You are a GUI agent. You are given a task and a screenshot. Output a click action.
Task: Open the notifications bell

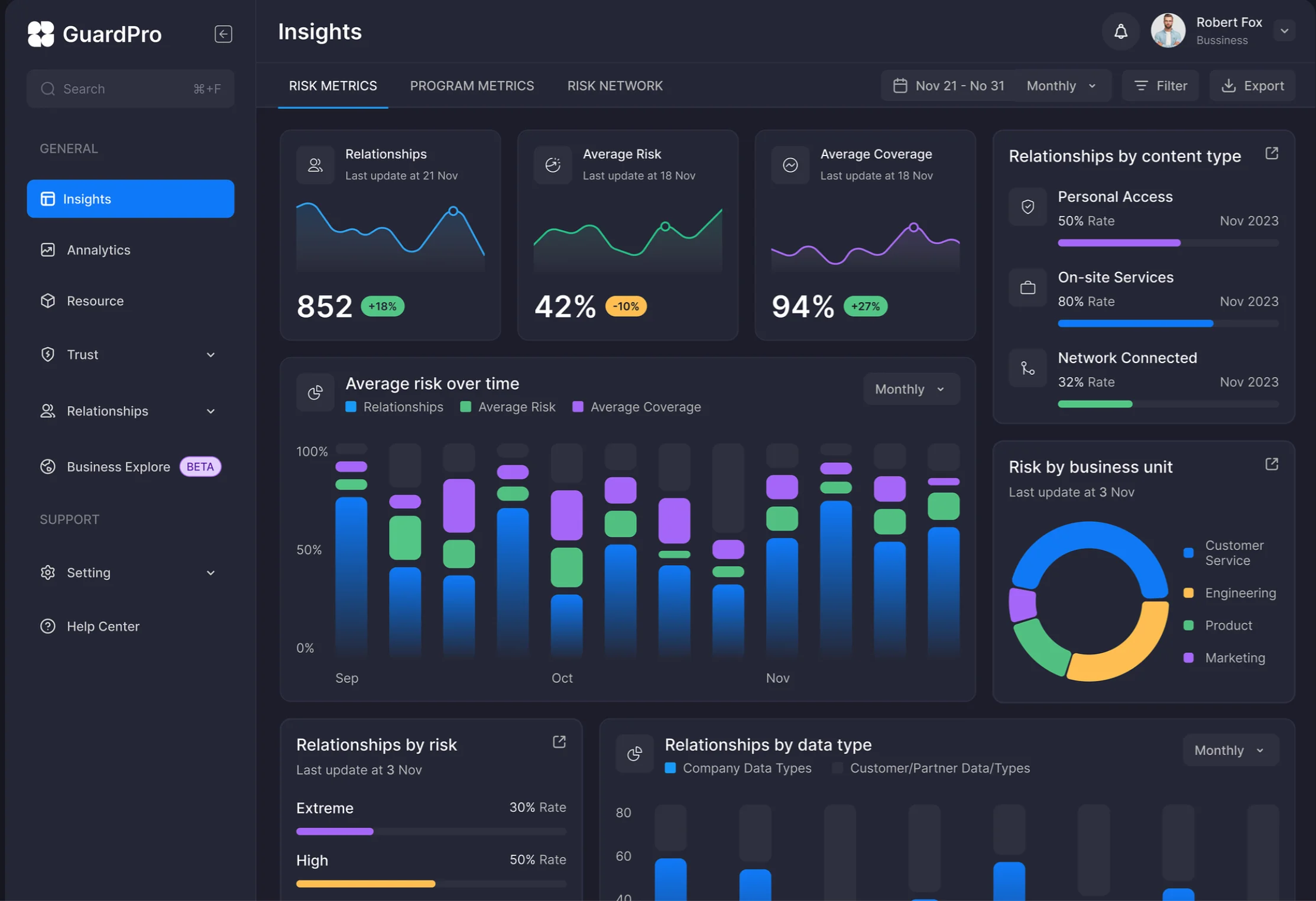coord(1120,31)
